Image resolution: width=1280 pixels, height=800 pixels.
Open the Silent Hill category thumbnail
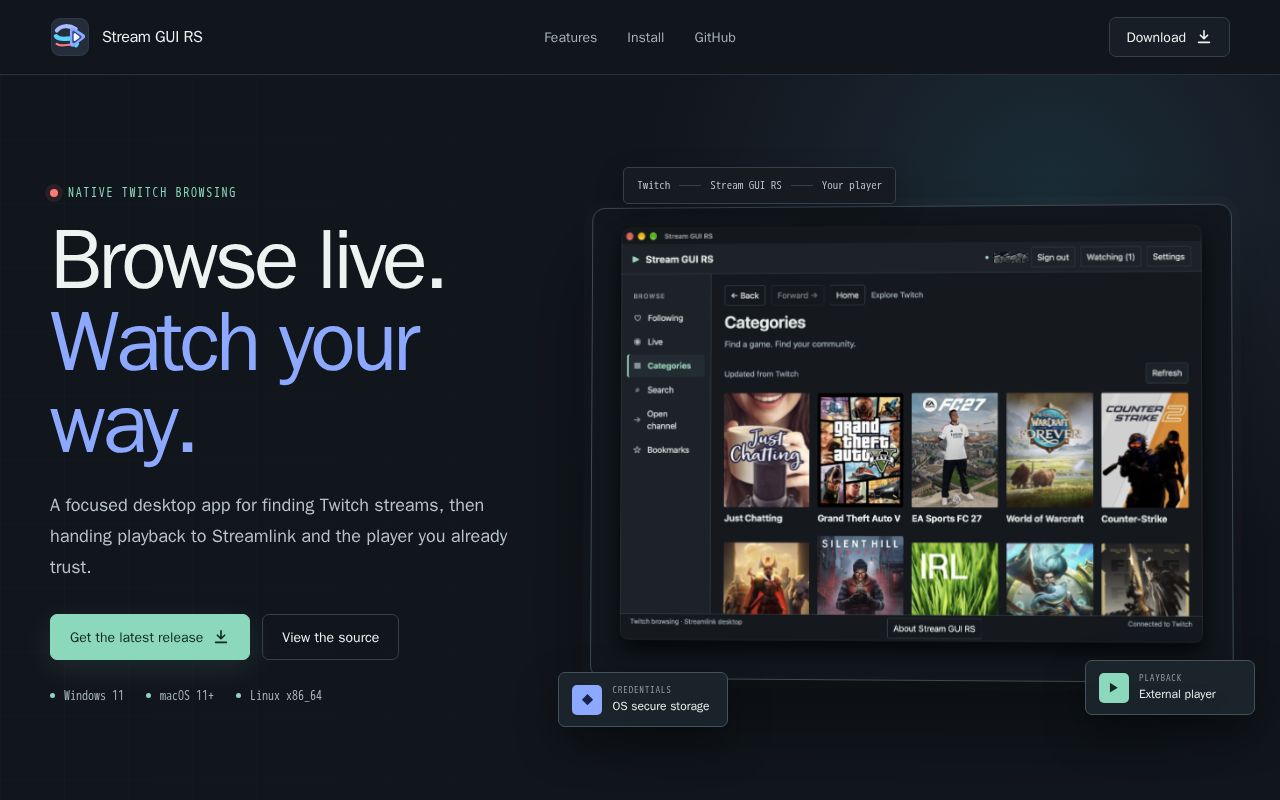click(x=860, y=576)
